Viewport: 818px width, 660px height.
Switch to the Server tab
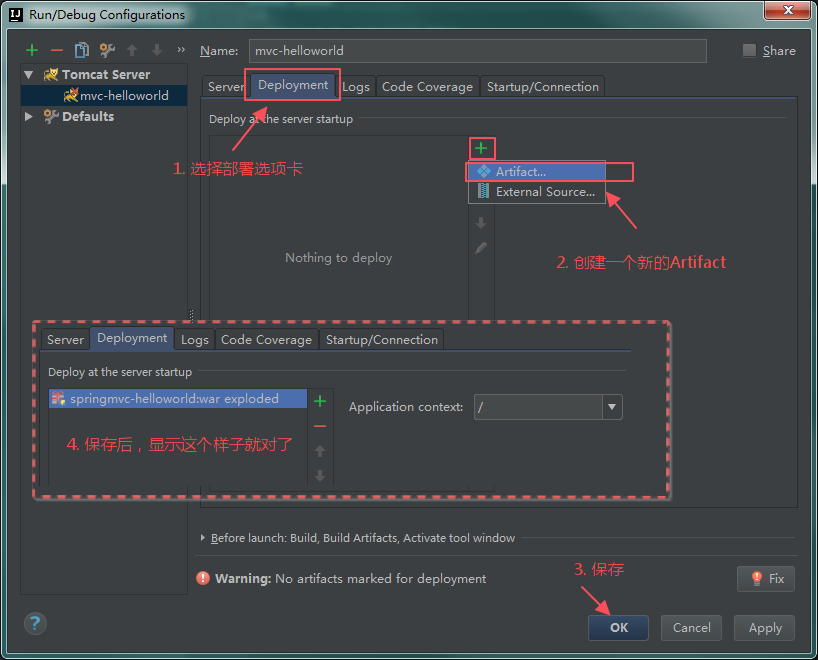(225, 86)
